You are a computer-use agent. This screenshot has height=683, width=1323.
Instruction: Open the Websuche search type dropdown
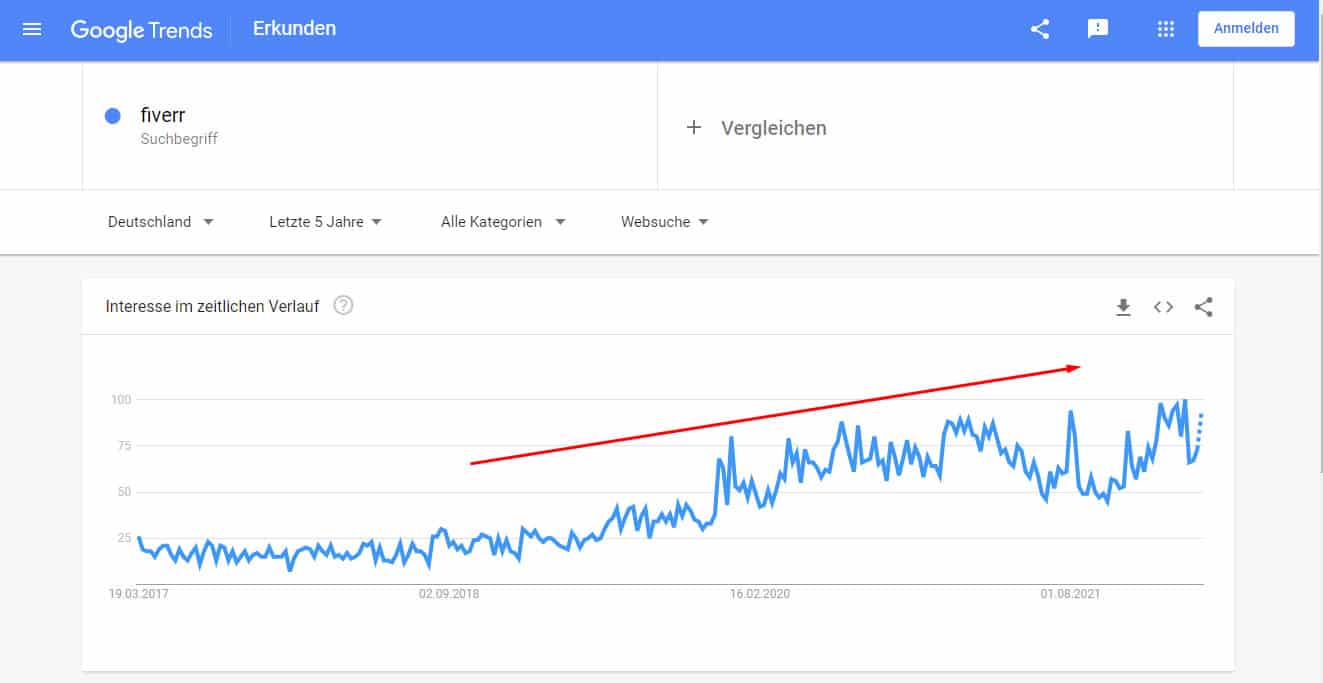664,222
